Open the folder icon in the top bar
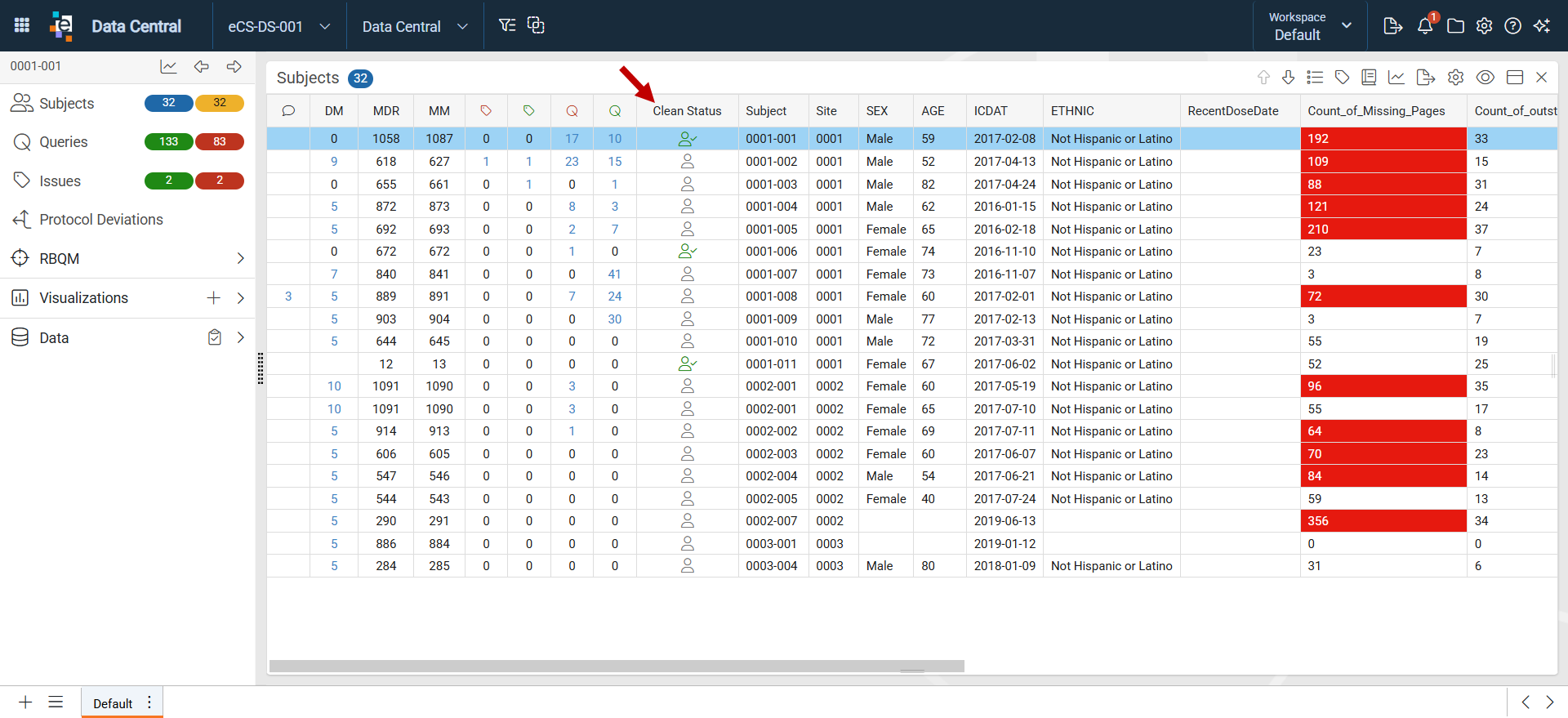1568x718 pixels. pos(1455,26)
